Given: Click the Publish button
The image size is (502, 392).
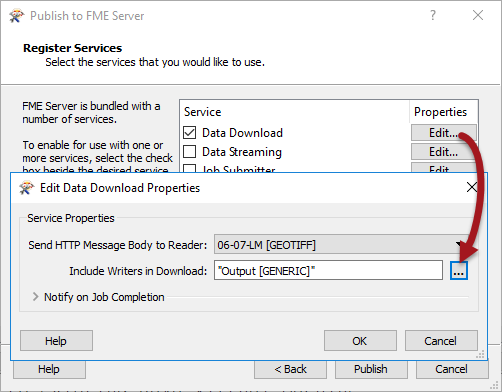Looking at the screenshot, I should point(371,369).
